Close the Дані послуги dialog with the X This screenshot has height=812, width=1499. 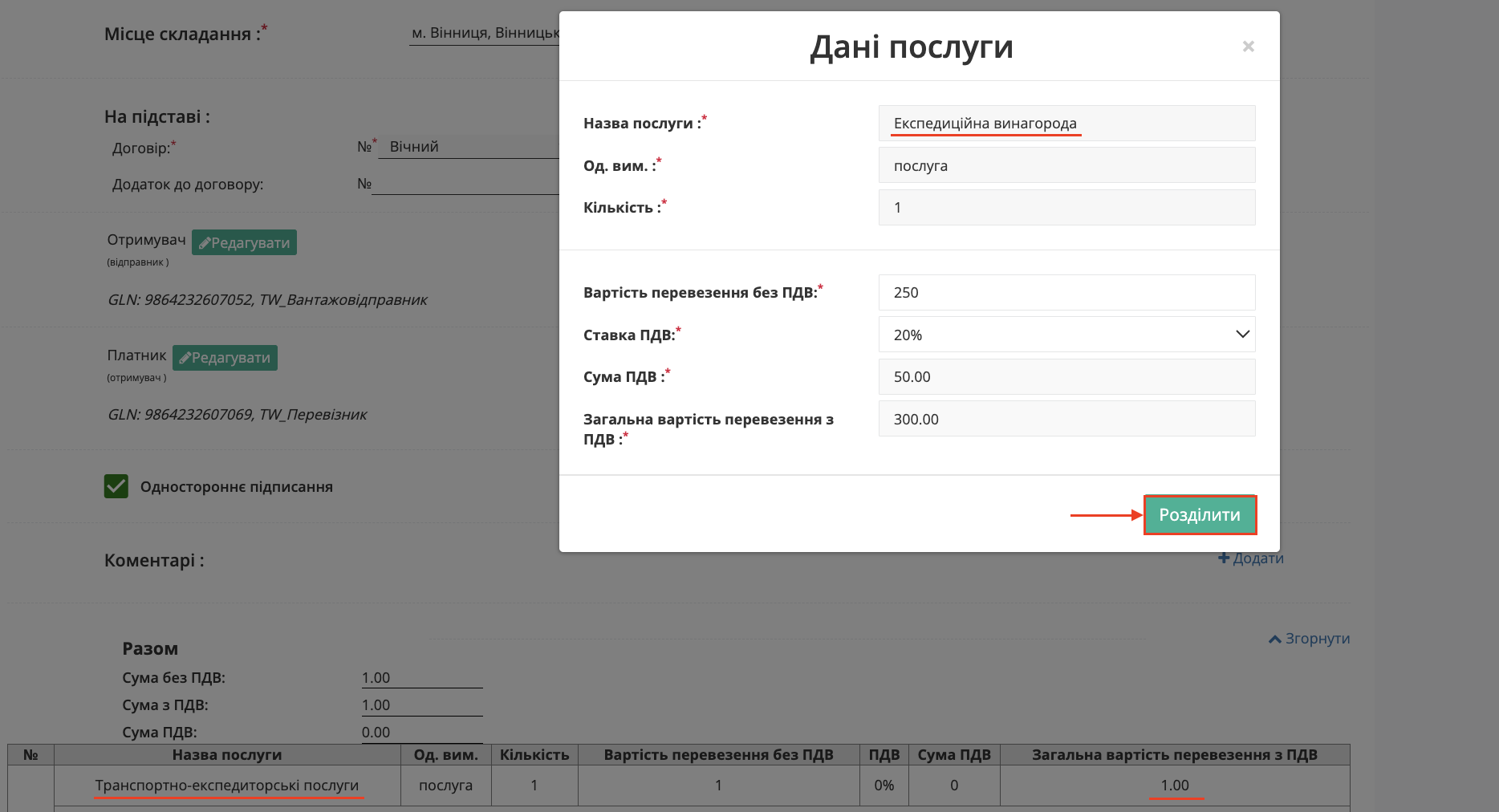point(1249,46)
